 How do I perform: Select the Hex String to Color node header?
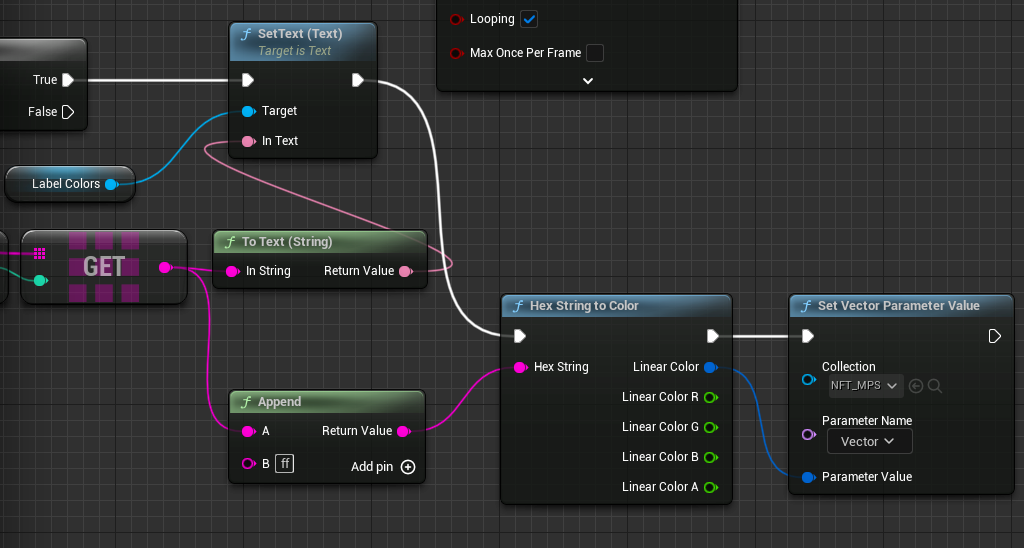616,306
